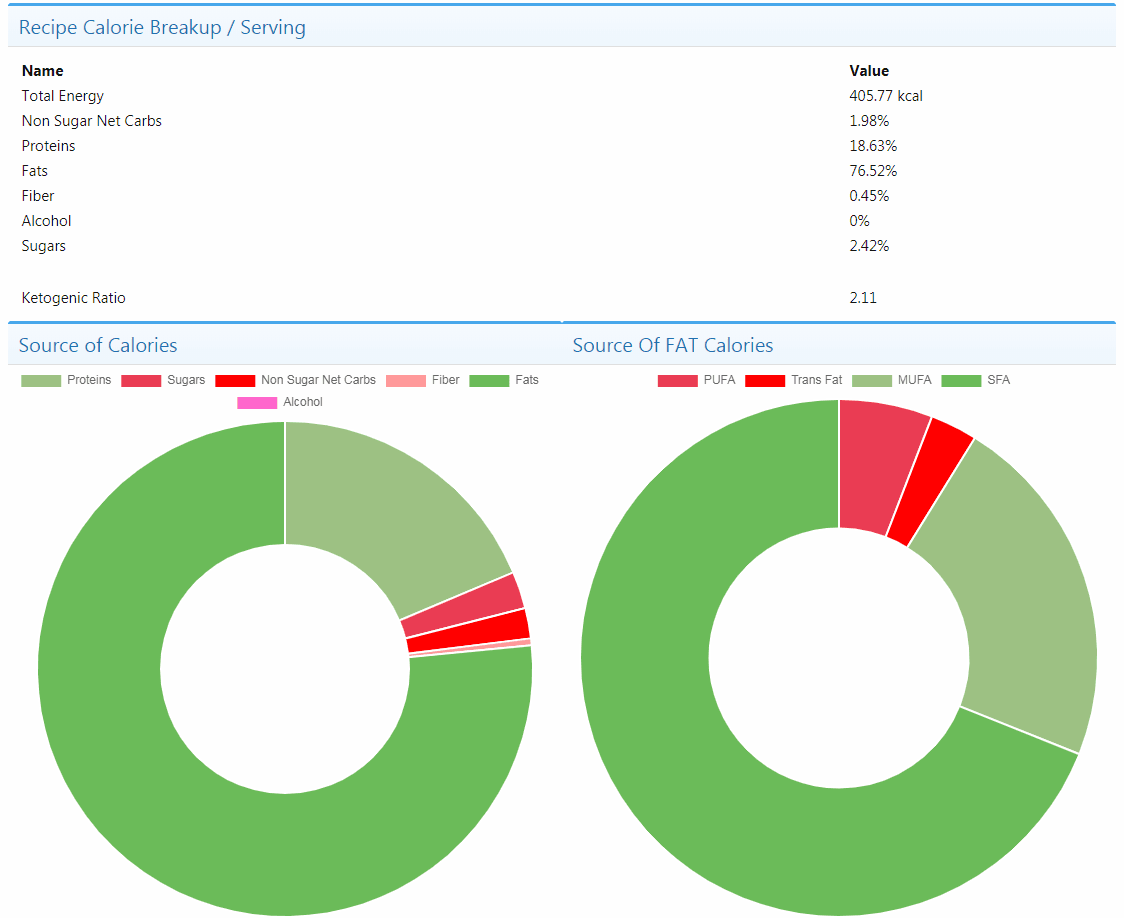The image size is (1124, 918).
Task: Click the Proteins slice in Source of Calories chart
Action: (x=387, y=516)
